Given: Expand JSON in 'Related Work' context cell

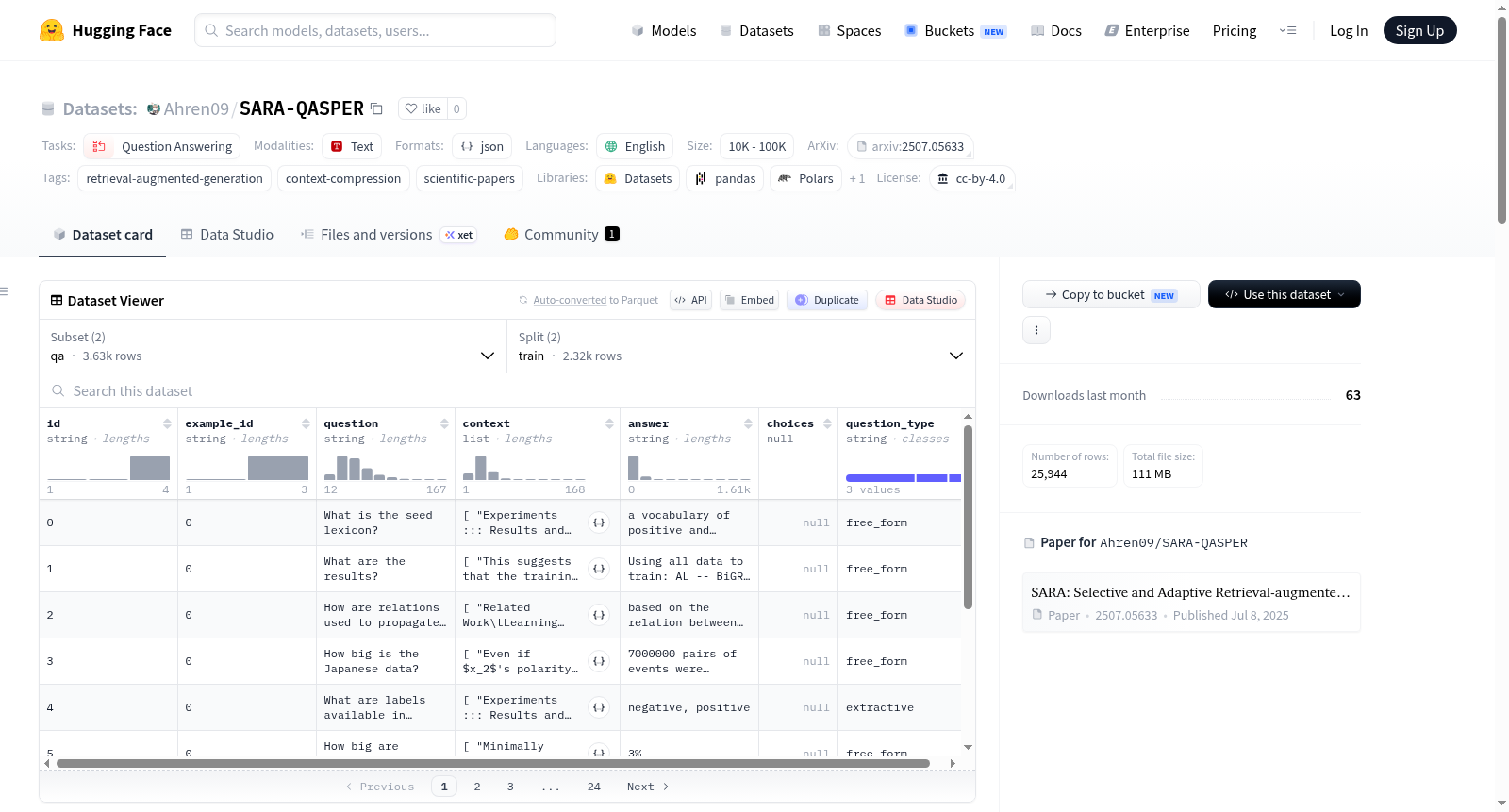Looking at the screenshot, I should [599, 615].
